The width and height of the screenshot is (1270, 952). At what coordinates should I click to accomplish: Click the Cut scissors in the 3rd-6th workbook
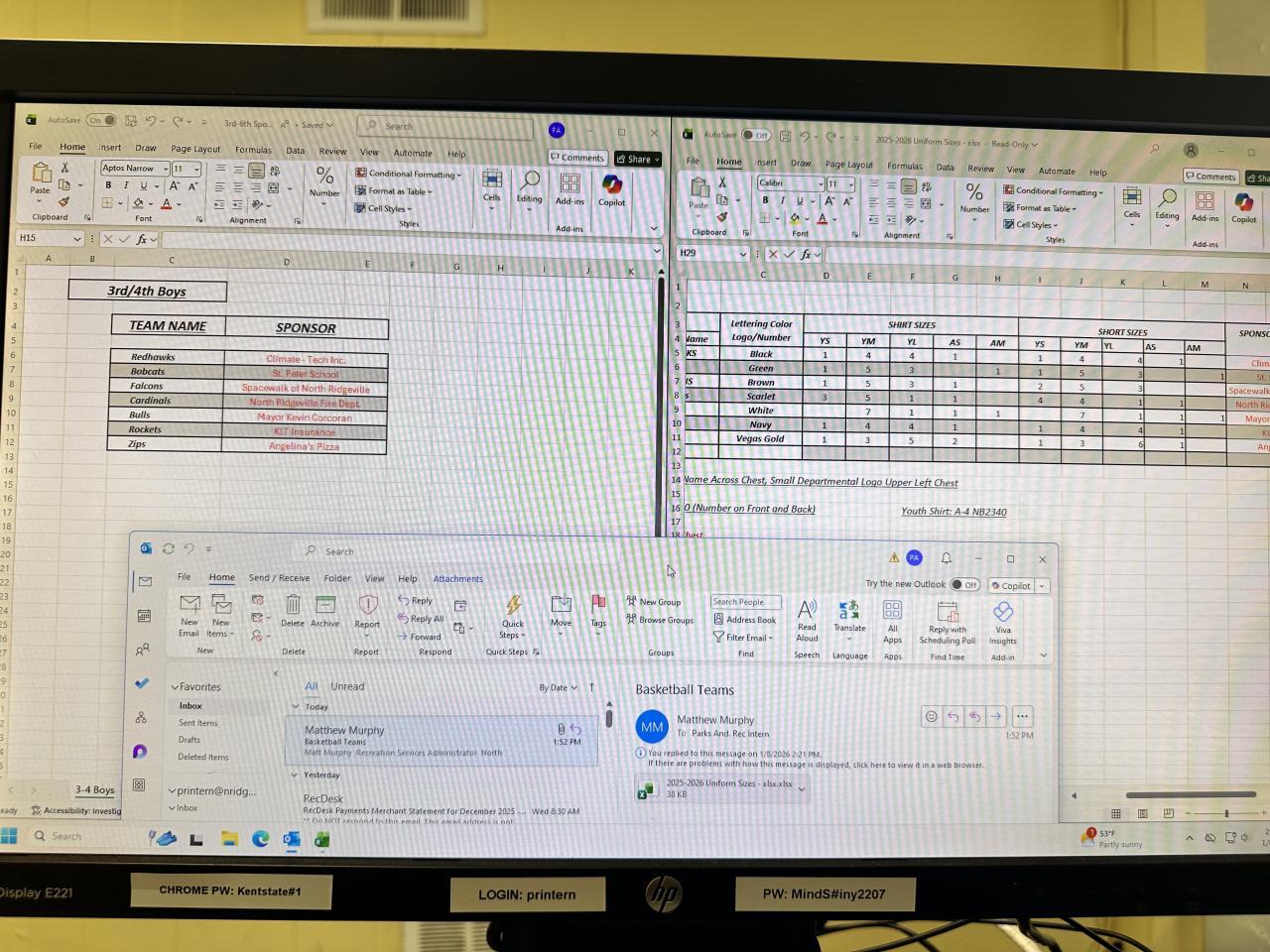[65, 168]
